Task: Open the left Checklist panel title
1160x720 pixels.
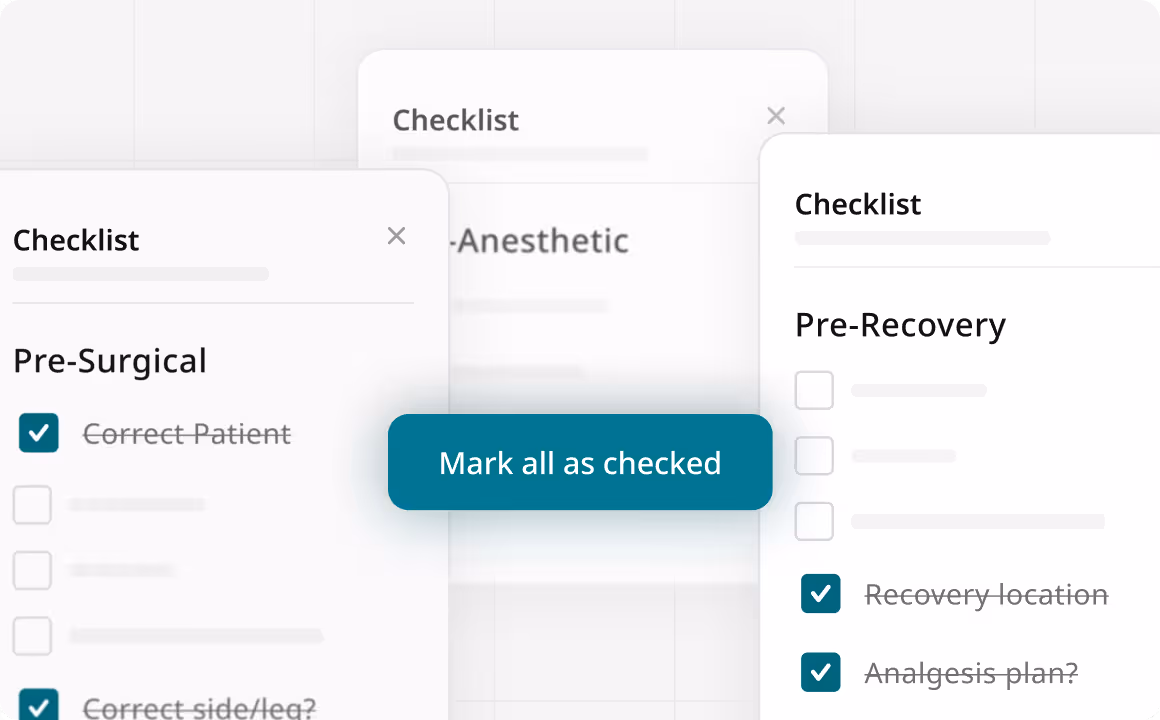Action: point(76,240)
